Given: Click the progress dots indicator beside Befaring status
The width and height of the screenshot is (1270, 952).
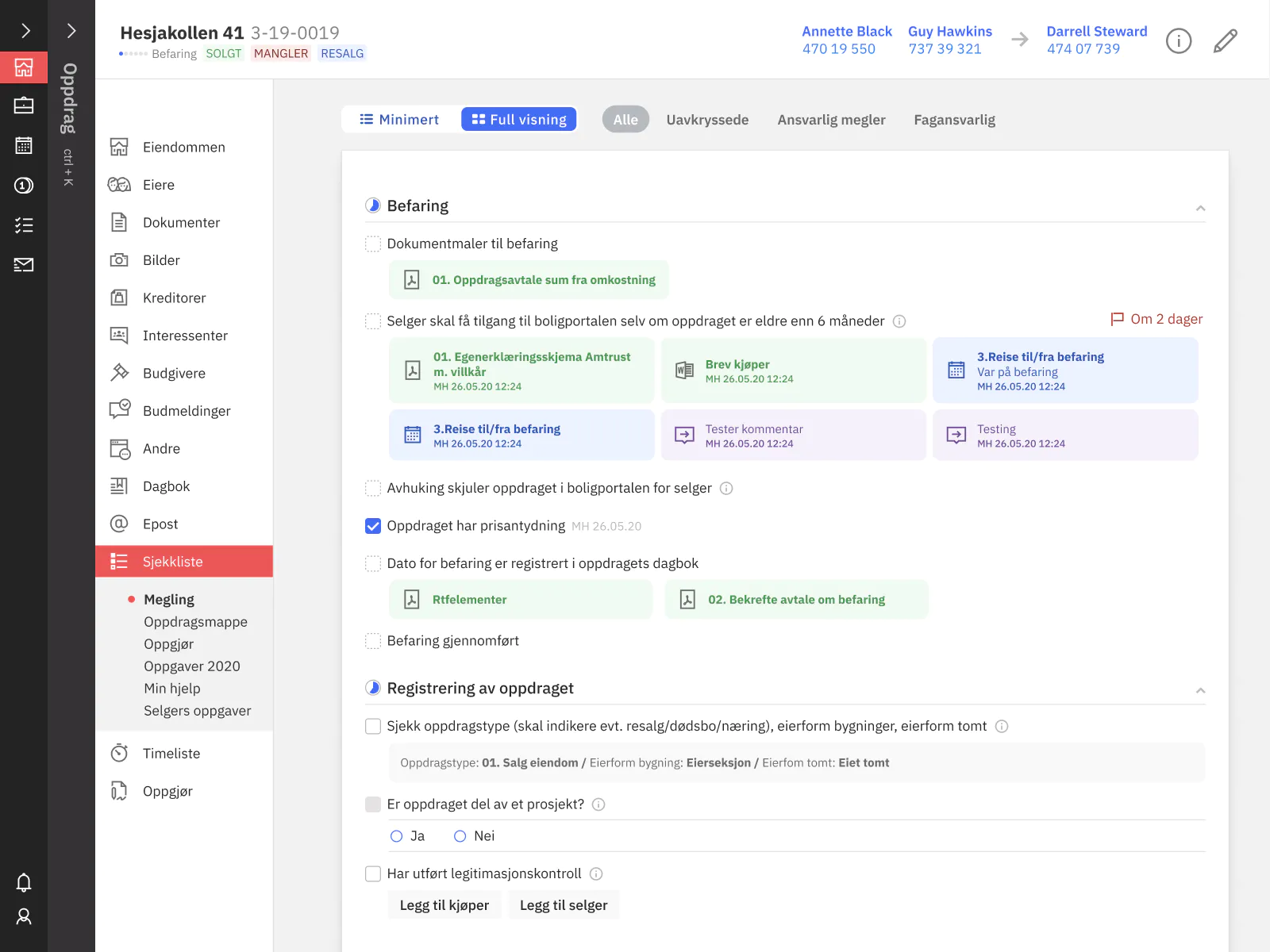Looking at the screenshot, I should point(133,54).
